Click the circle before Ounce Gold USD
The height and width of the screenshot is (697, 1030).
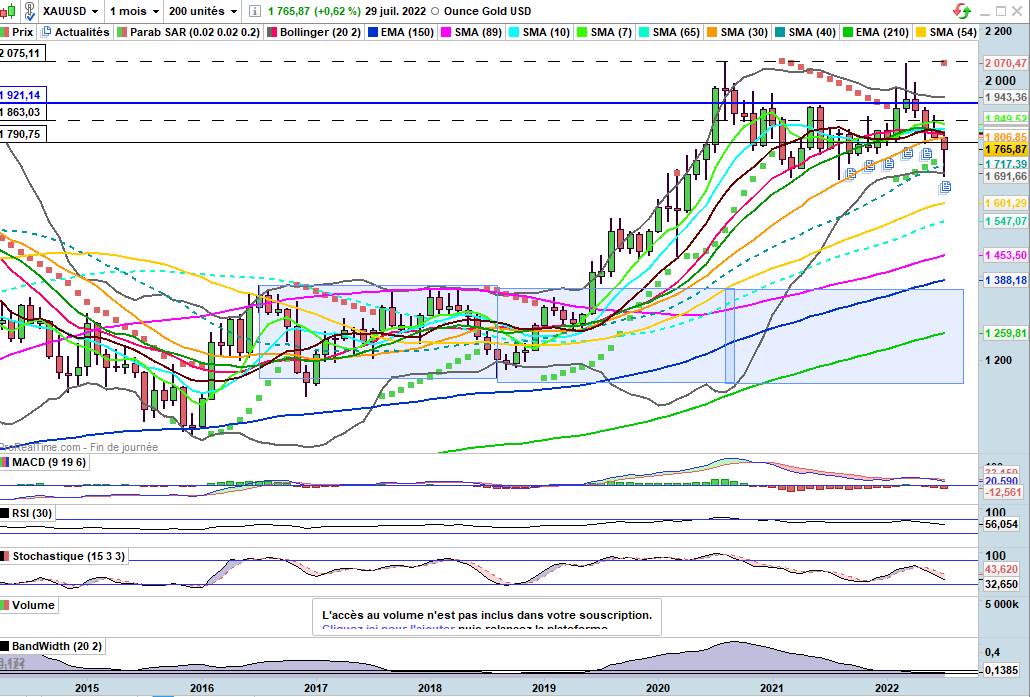pos(434,11)
